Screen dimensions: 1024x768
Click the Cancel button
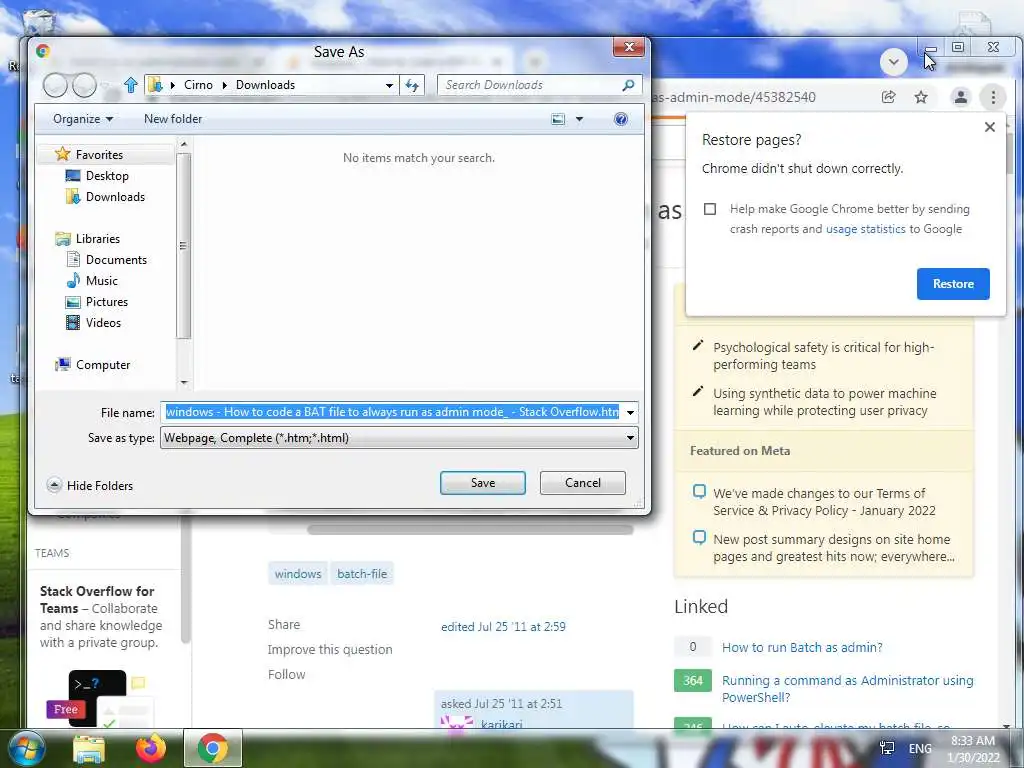(583, 483)
